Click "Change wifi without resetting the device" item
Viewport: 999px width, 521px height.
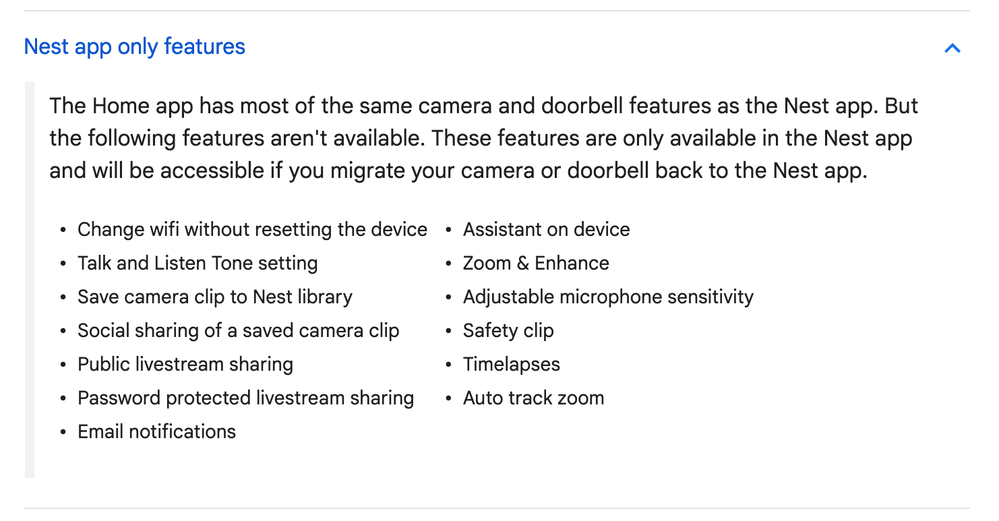click(x=252, y=230)
